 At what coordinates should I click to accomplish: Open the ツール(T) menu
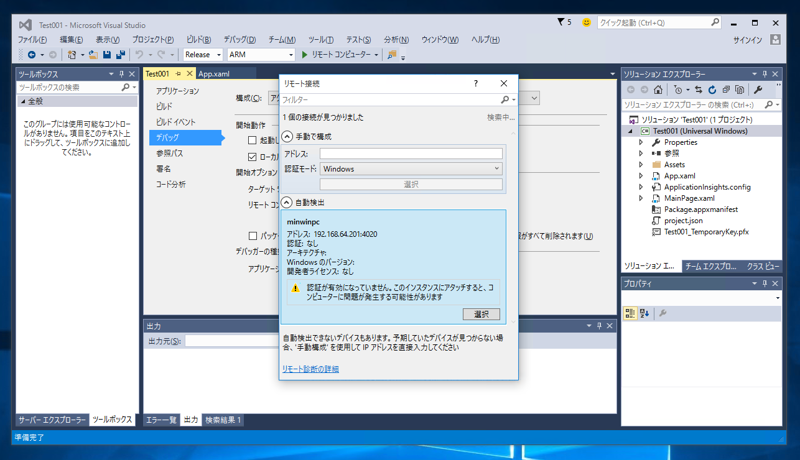320,39
